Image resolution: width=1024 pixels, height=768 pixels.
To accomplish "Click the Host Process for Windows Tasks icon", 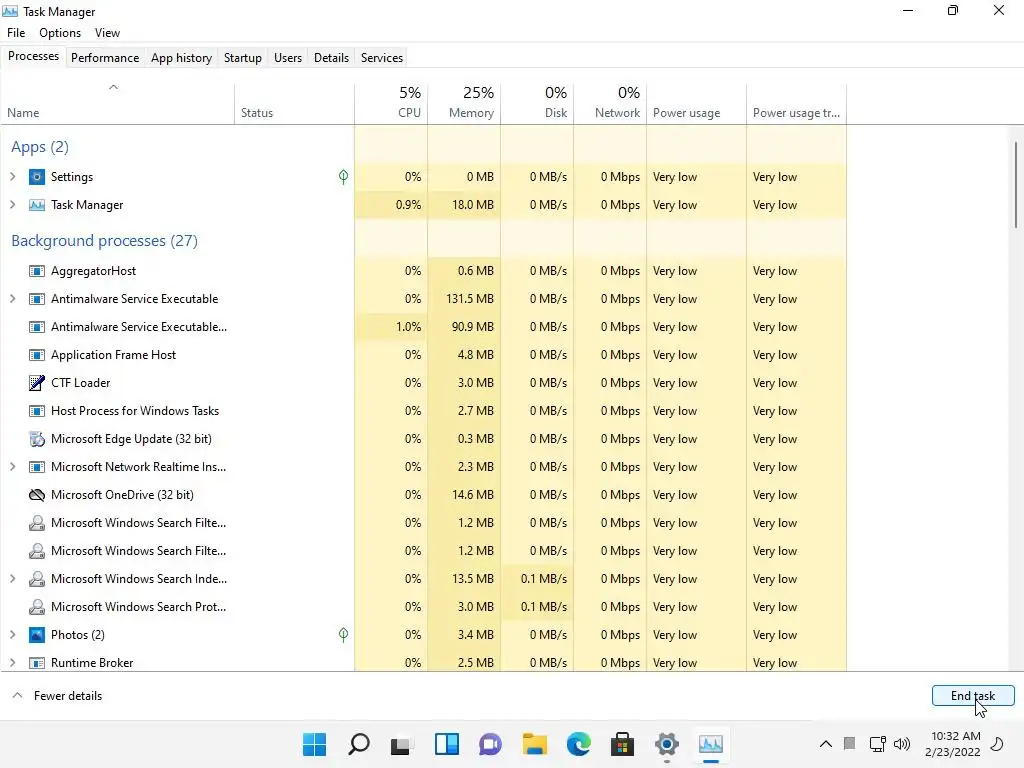I will (37, 411).
